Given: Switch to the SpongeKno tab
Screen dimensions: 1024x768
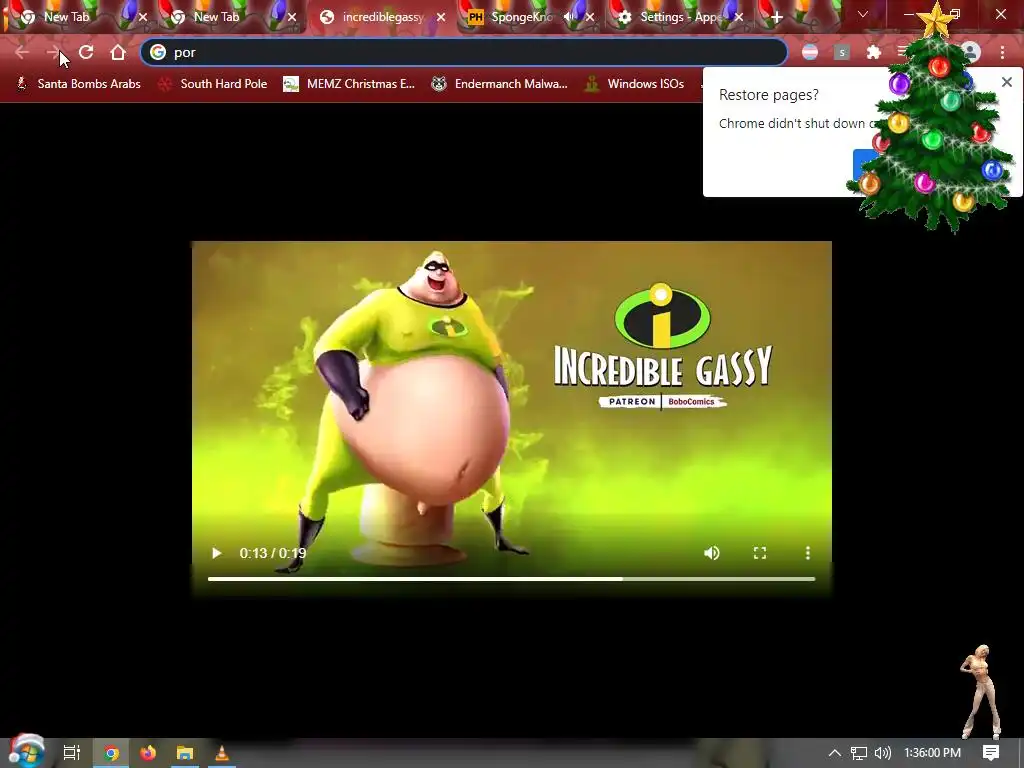Looking at the screenshot, I should pos(529,18).
